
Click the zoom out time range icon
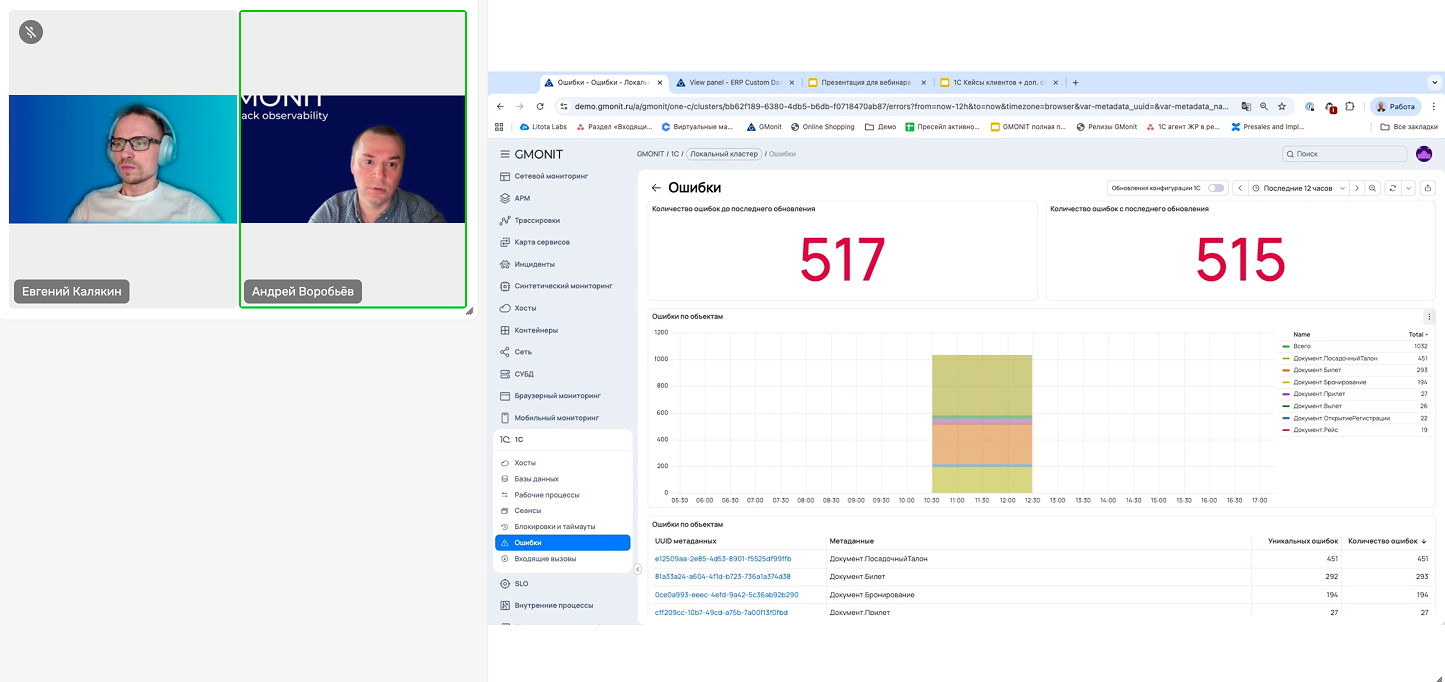[x=1373, y=188]
